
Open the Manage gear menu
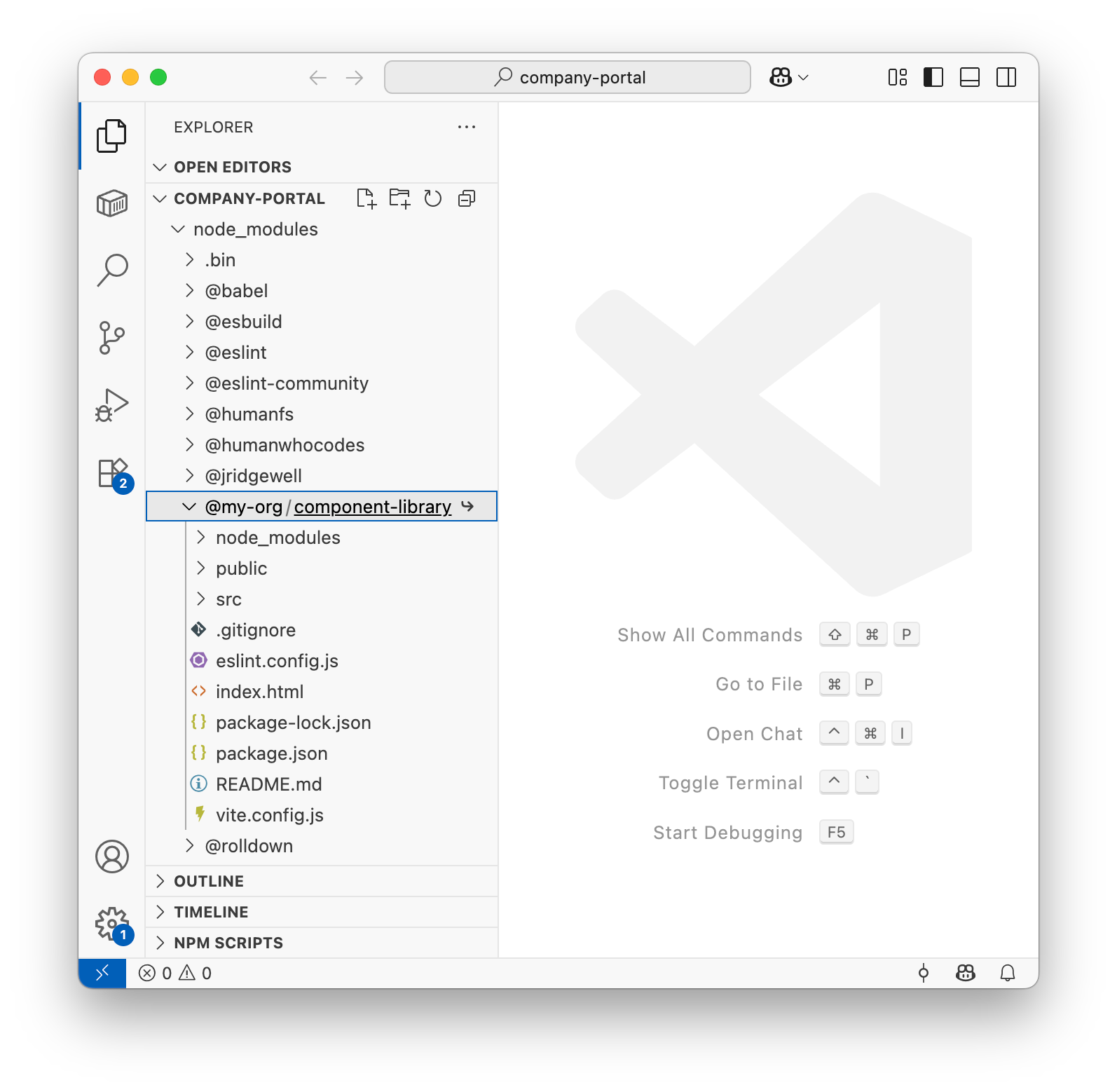click(x=112, y=924)
